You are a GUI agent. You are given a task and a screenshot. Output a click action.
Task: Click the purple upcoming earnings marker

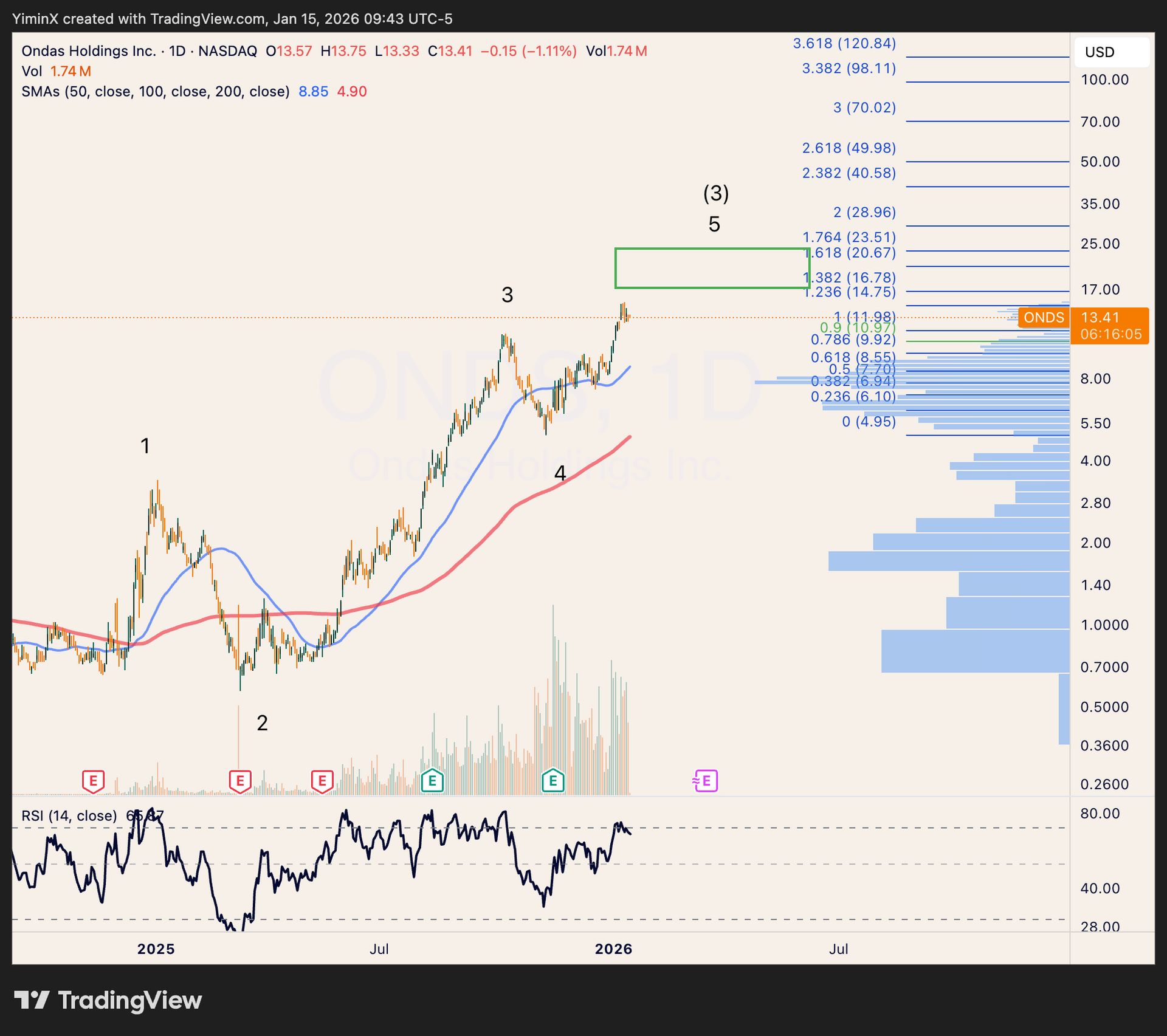point(706,781)
